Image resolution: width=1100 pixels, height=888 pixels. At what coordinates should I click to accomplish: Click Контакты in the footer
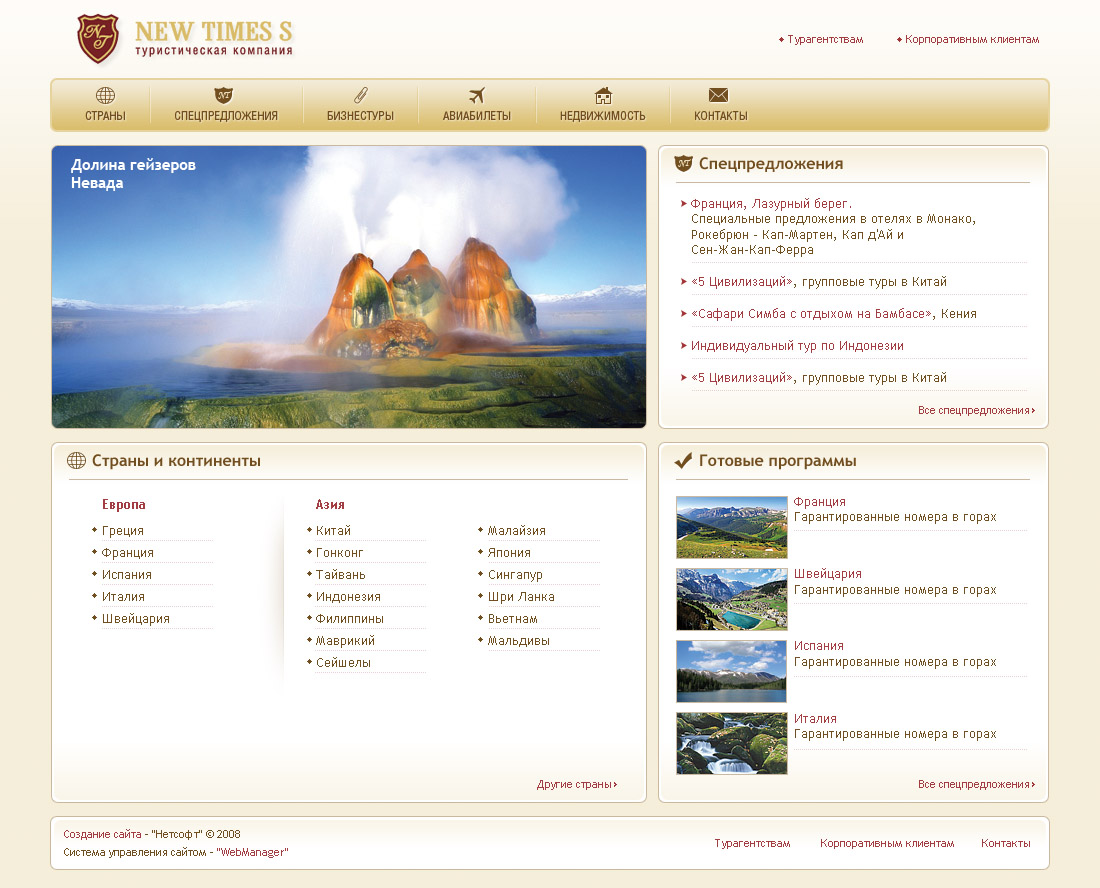click(x=1005, y=843)
